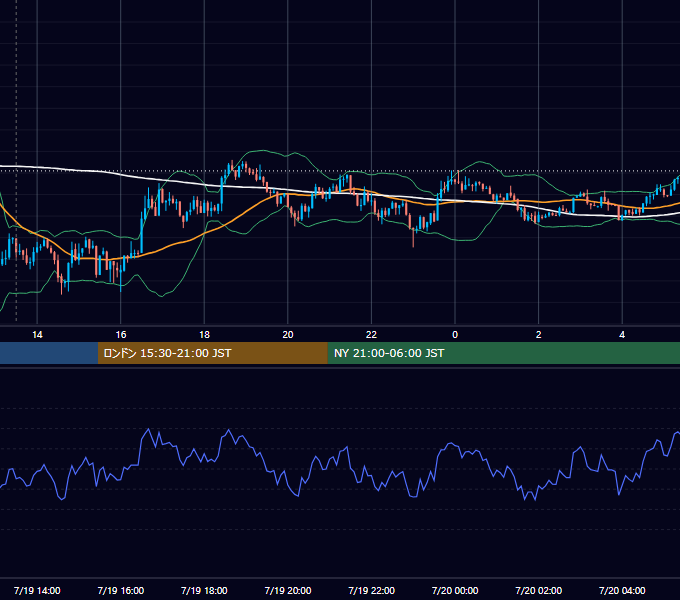Click the hour 0 axis label
Viewport: 680px width, 600px height.
(455, 335)
